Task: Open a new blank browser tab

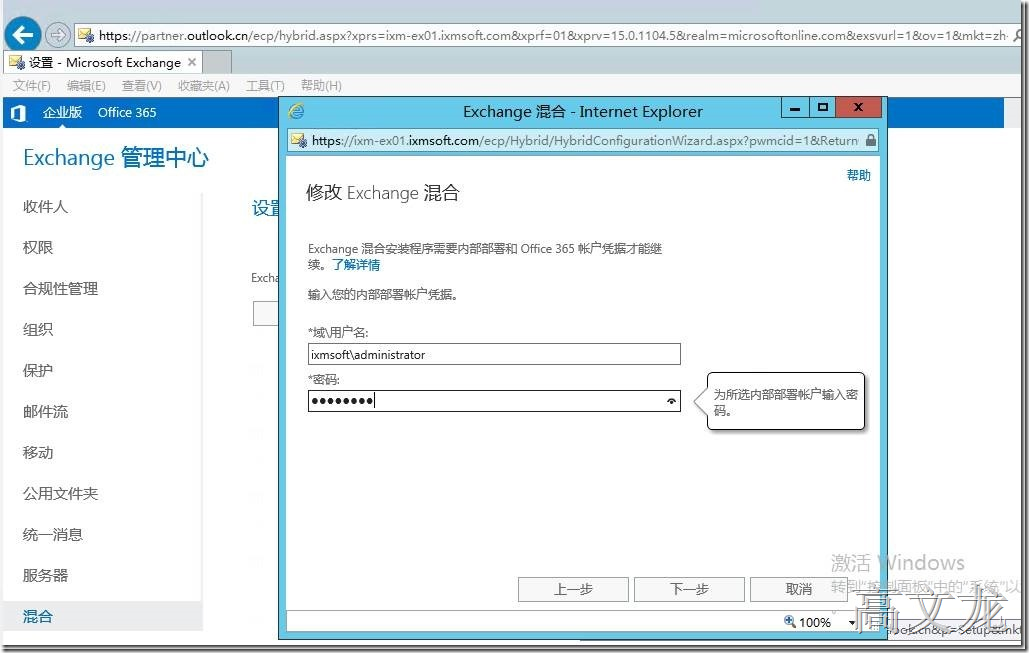Action: point(217,63)
